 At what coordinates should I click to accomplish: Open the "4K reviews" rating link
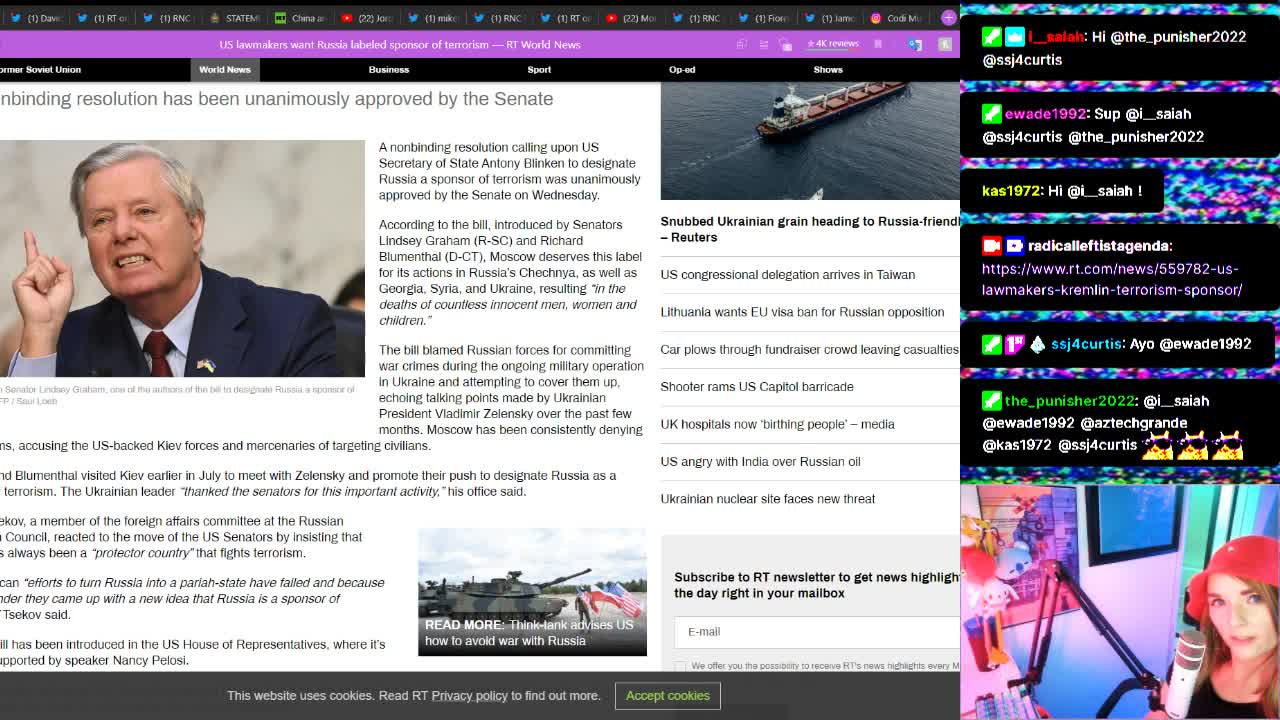[833, 44]
